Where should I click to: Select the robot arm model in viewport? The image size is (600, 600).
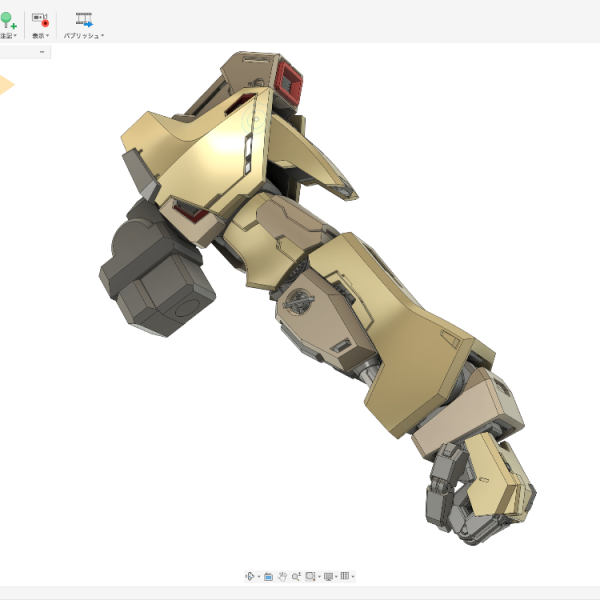(x=317, y=298)
